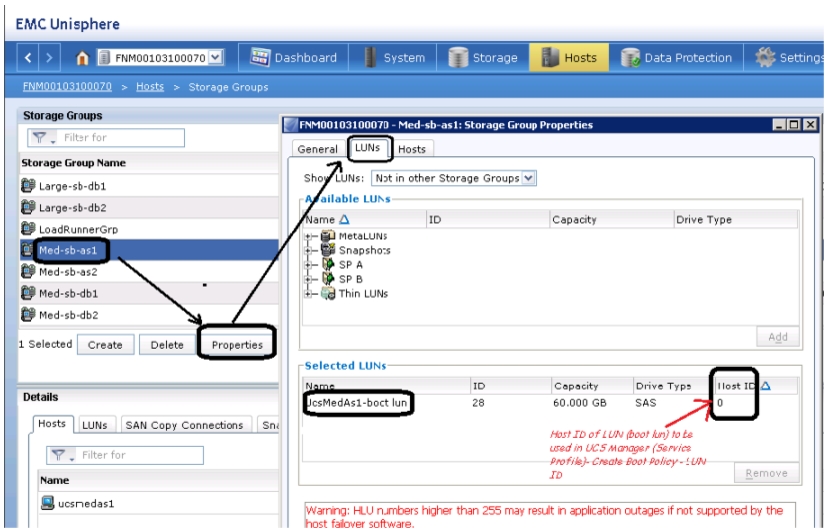Click the Thin LUNs icon
Image resolution: width=825 pixels, height=531 pixels.
[x=328, y=294]
